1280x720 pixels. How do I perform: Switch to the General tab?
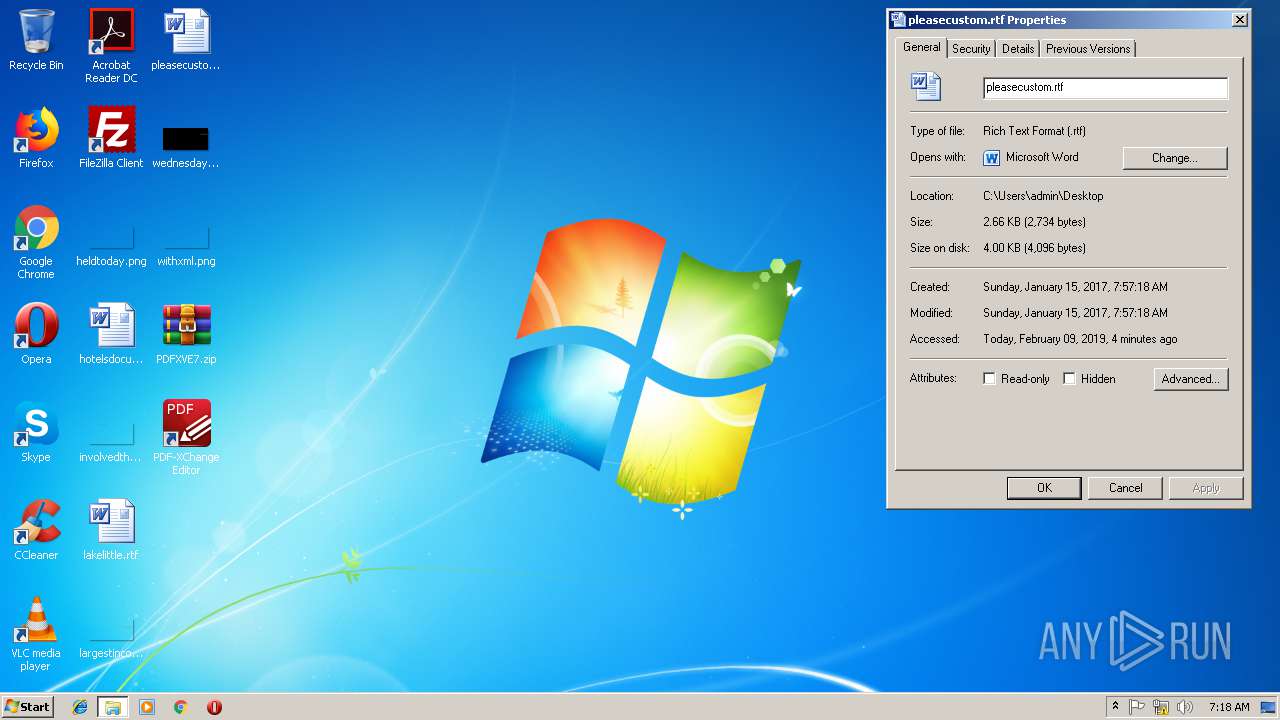point(922,47)
